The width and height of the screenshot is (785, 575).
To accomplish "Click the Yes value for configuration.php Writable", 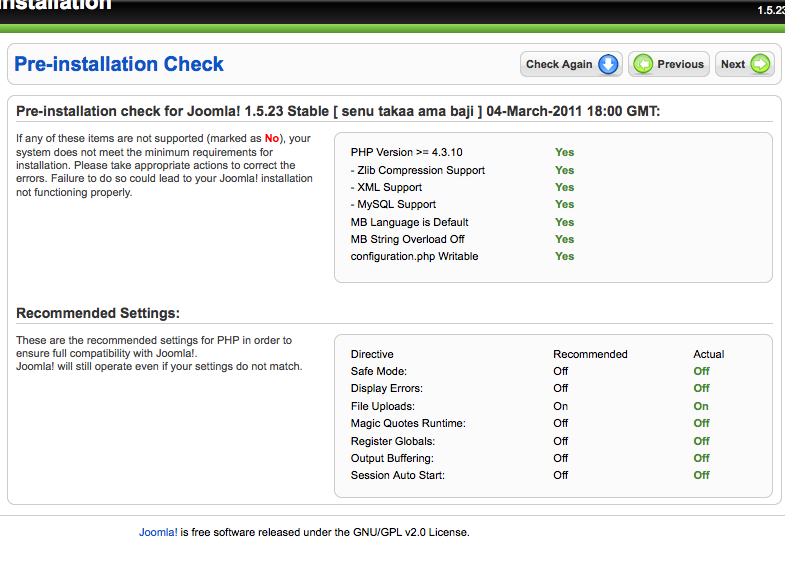I will pyautogui.click(x=564, y=256).
